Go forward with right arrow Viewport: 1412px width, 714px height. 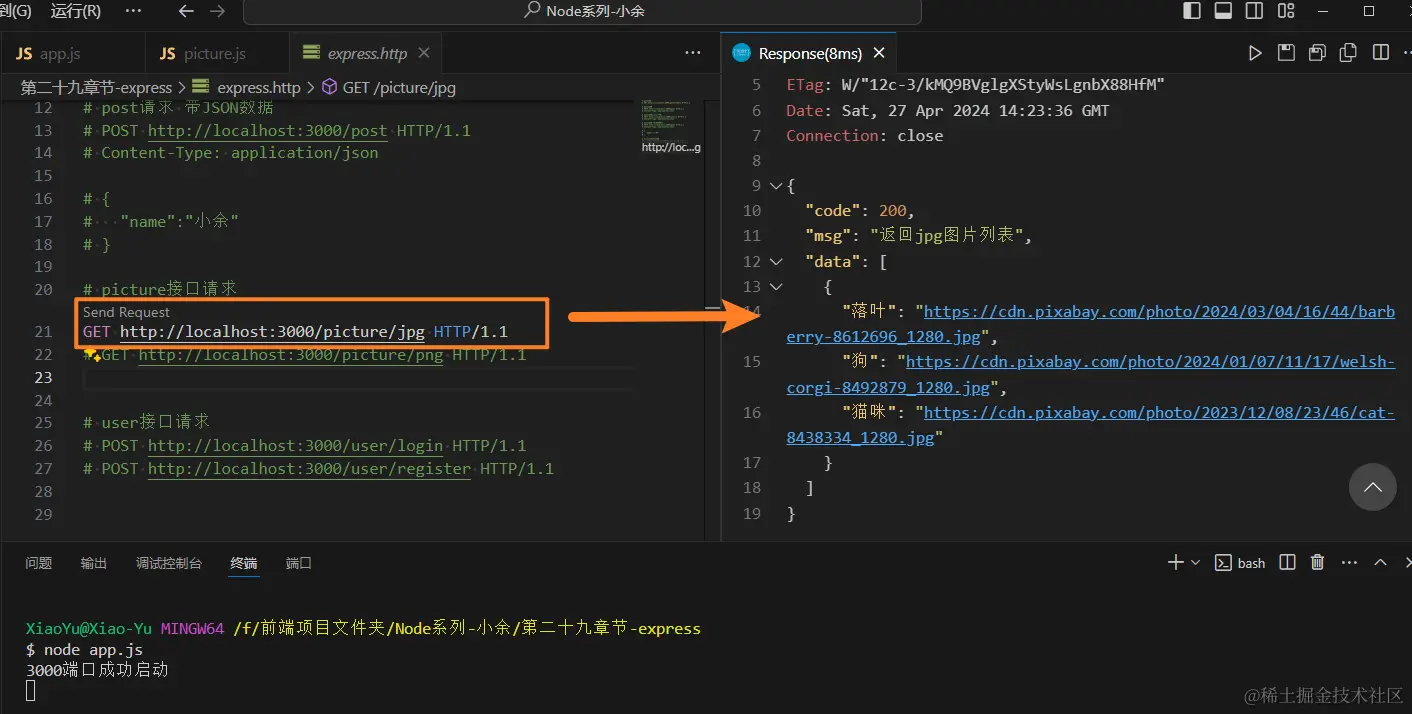click(x=218, y=11)
